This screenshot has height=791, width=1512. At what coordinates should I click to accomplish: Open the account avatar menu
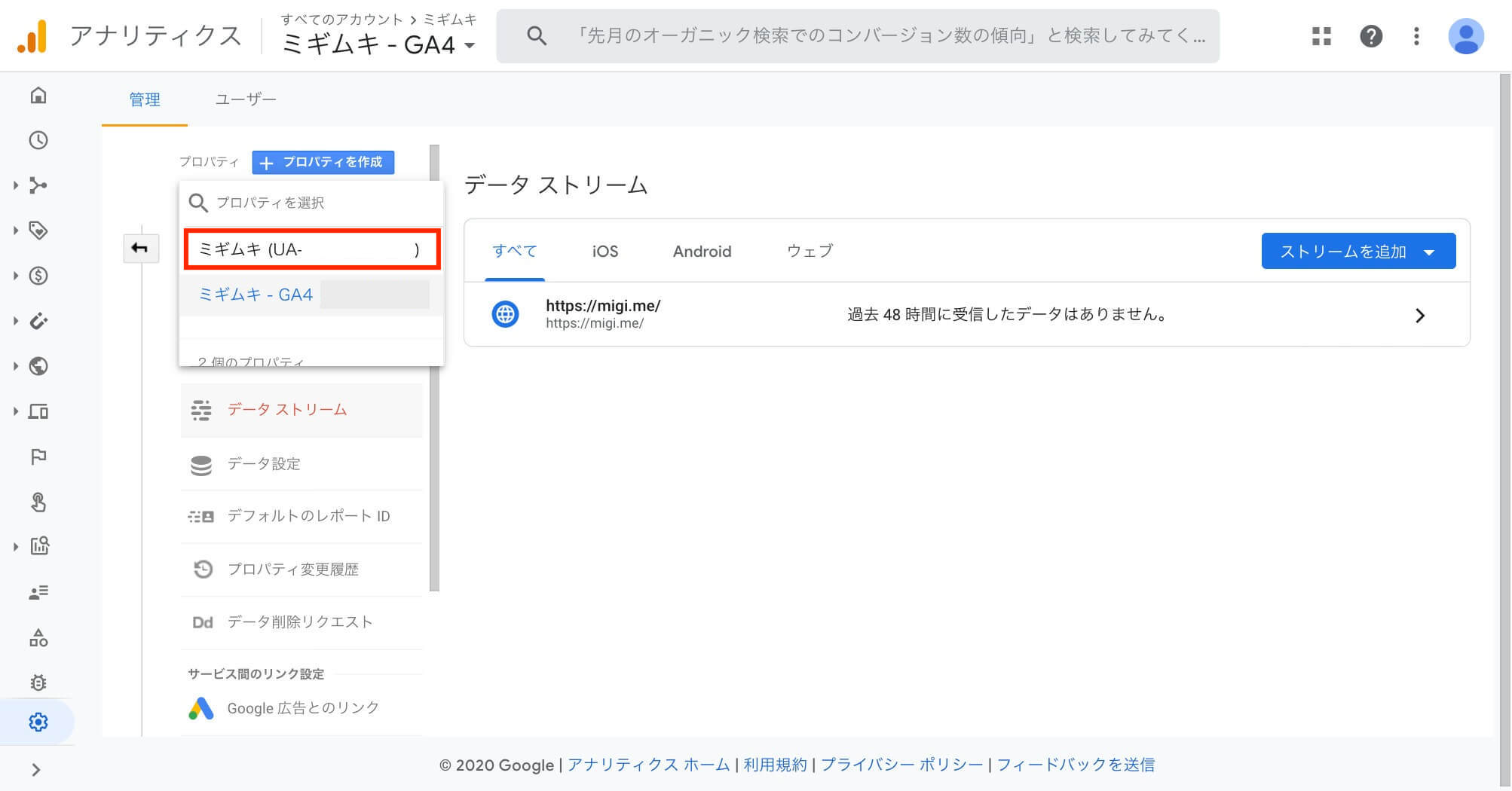(1466, 36)
